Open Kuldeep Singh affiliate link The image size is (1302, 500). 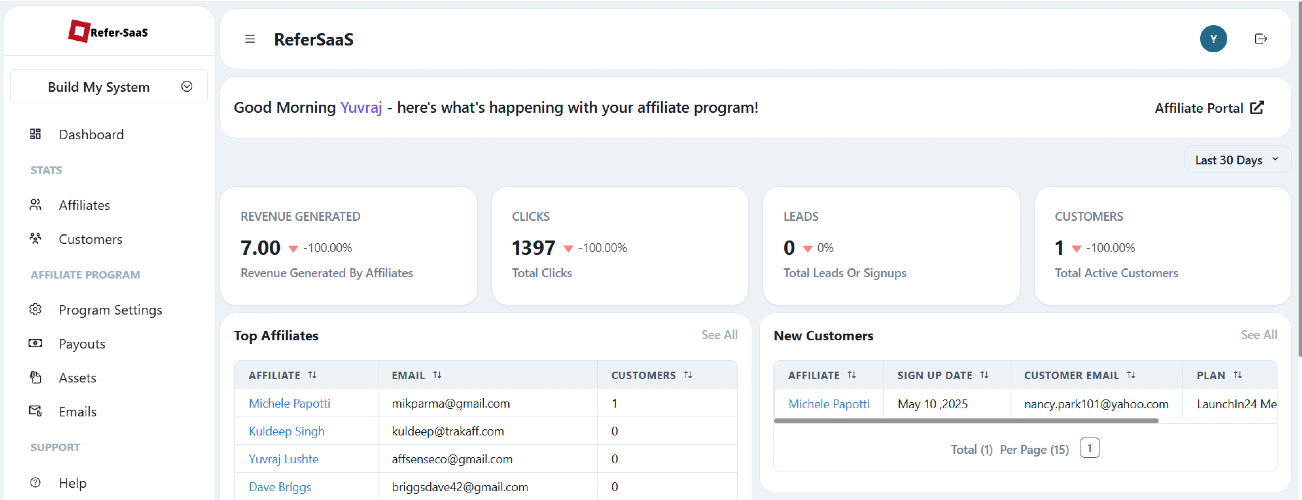coord(286,431)
